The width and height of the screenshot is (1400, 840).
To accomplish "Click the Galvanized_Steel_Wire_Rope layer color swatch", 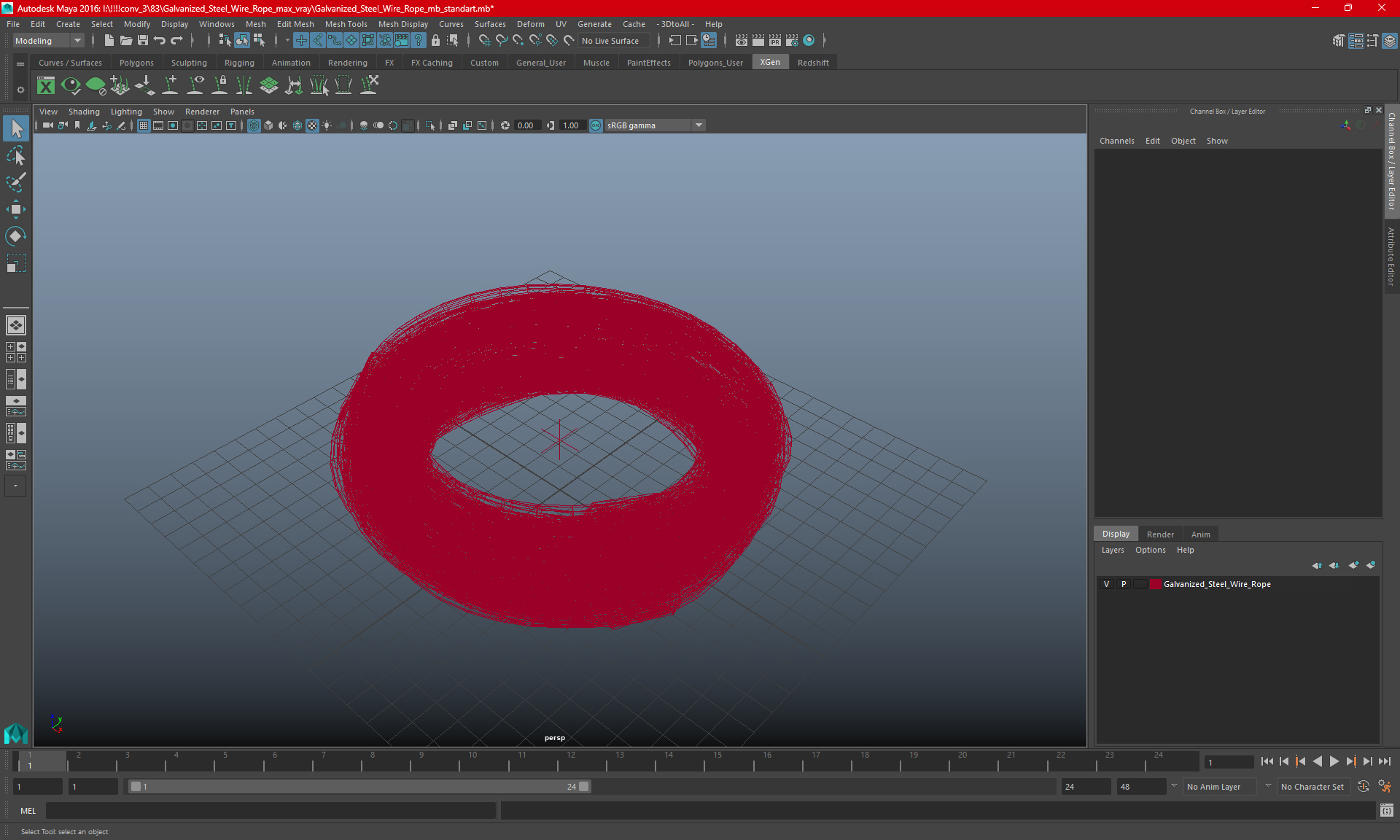I will coord(1155,584).
